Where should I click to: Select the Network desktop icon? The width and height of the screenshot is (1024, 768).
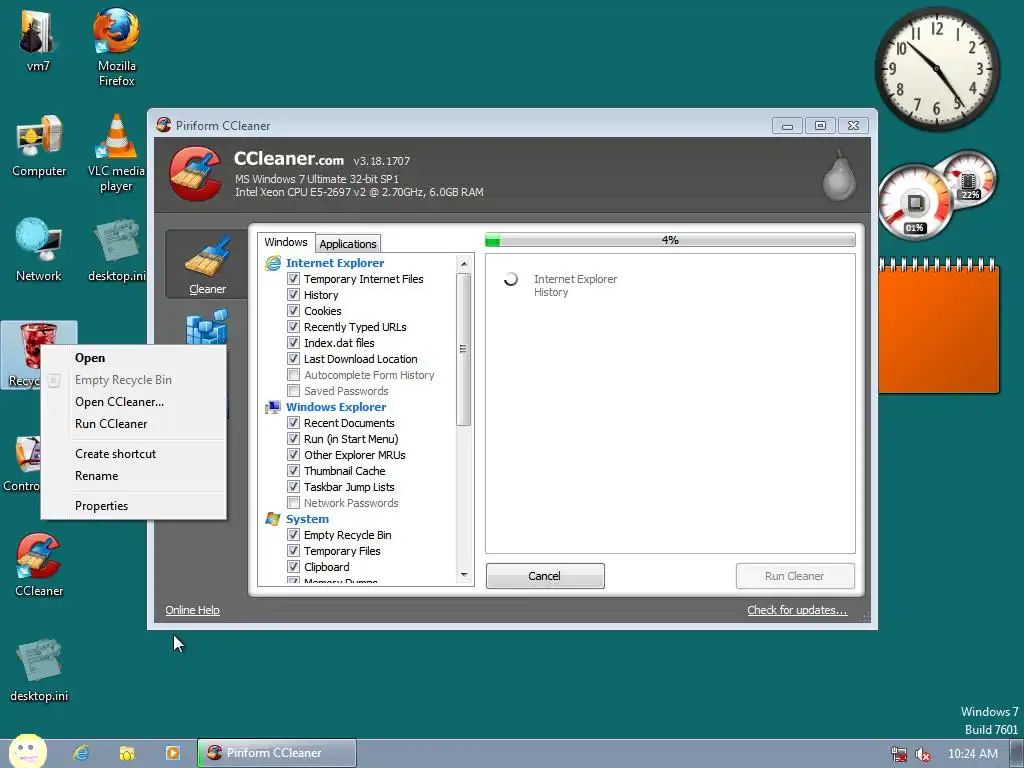coord(39,250)
